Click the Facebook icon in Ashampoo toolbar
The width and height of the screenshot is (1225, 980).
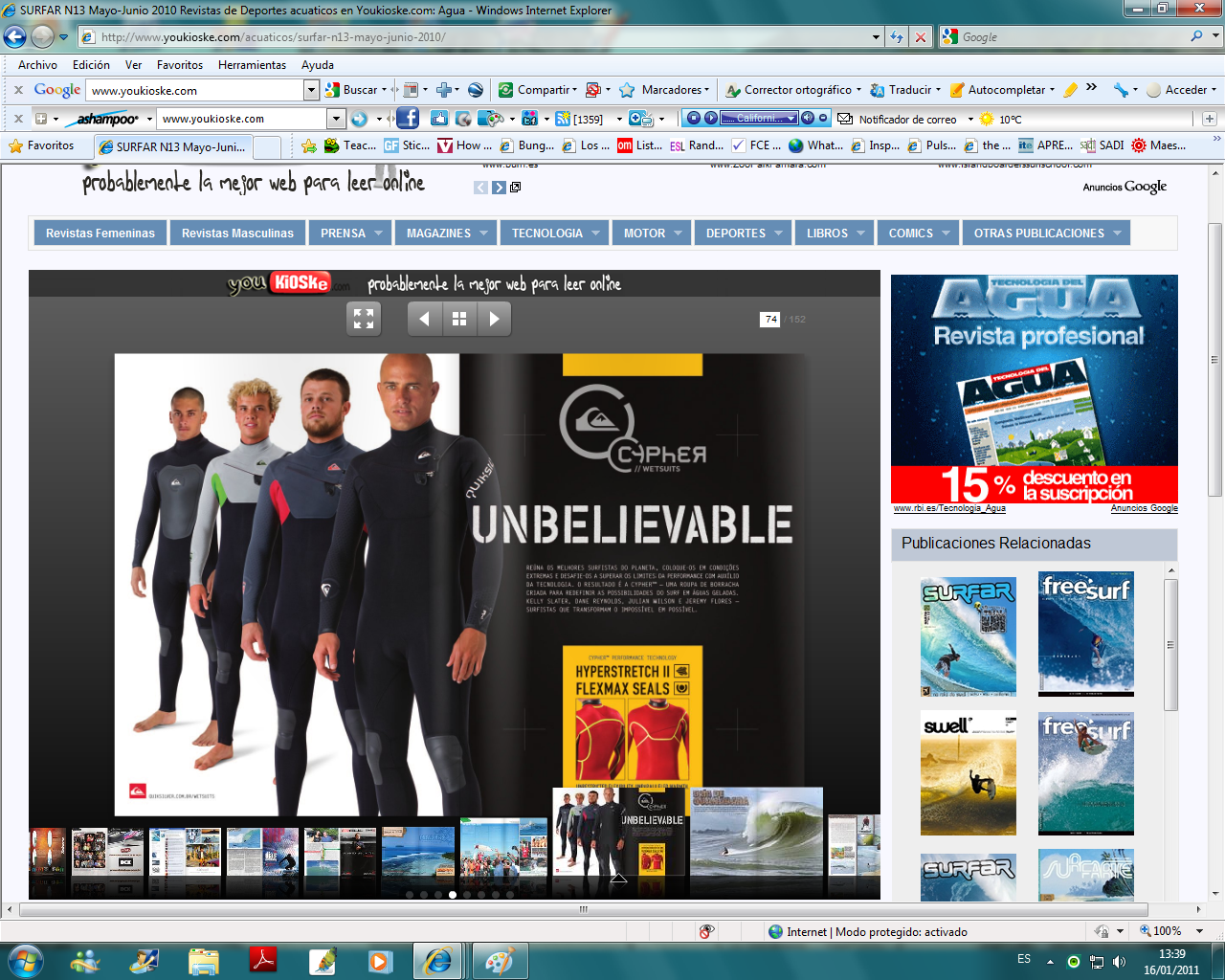(408, 119)
